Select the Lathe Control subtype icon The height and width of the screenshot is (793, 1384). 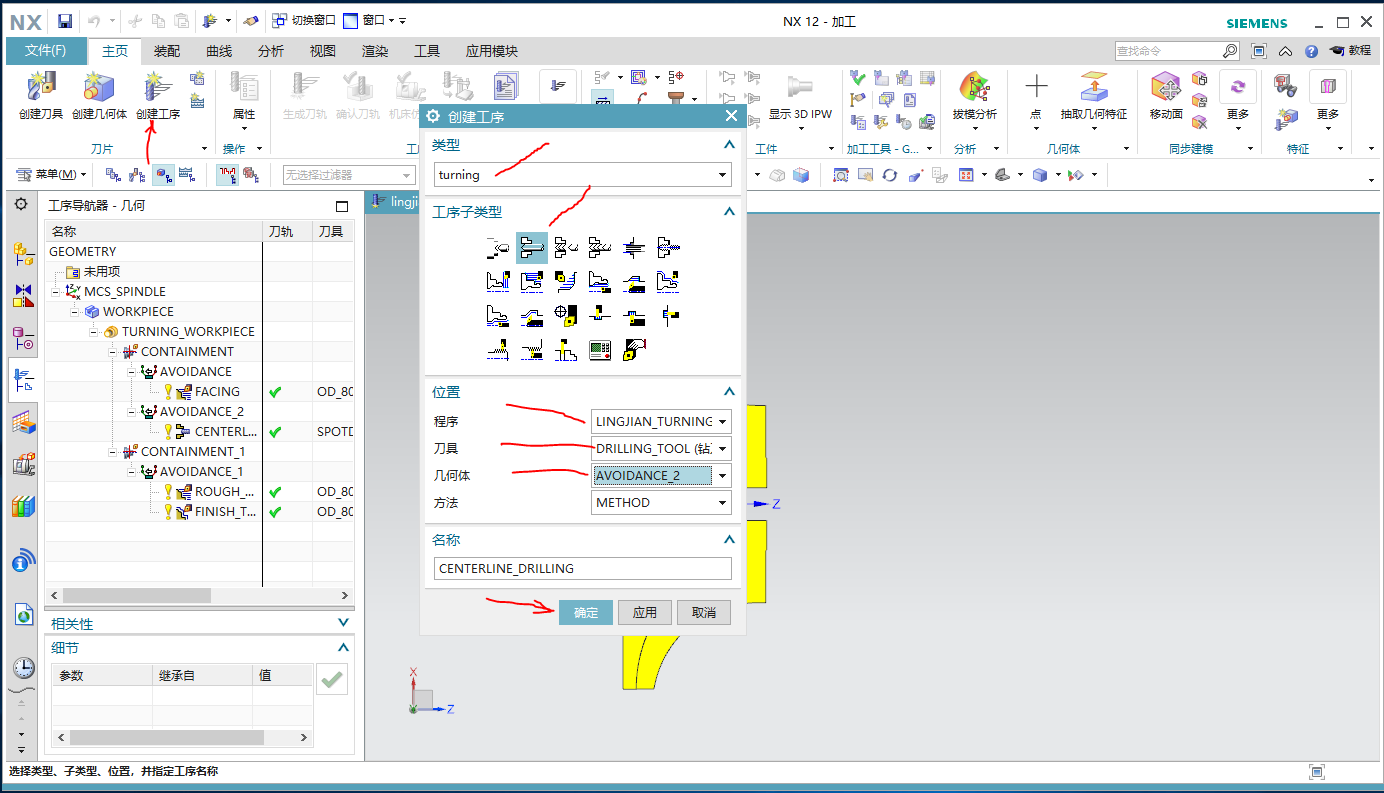[600, 350]
